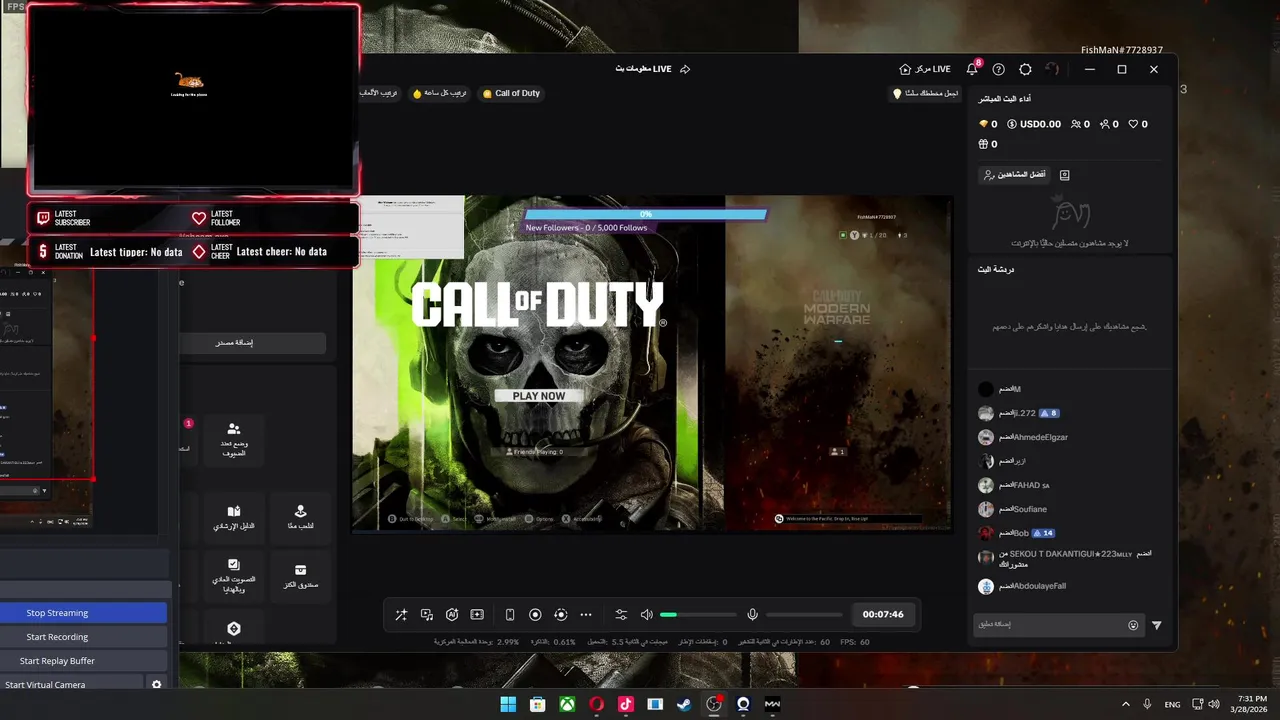The height and width of the screenshot is (720, 1280).
Task: Mute the speaker audio icon
Action: (x=646, y=615)
